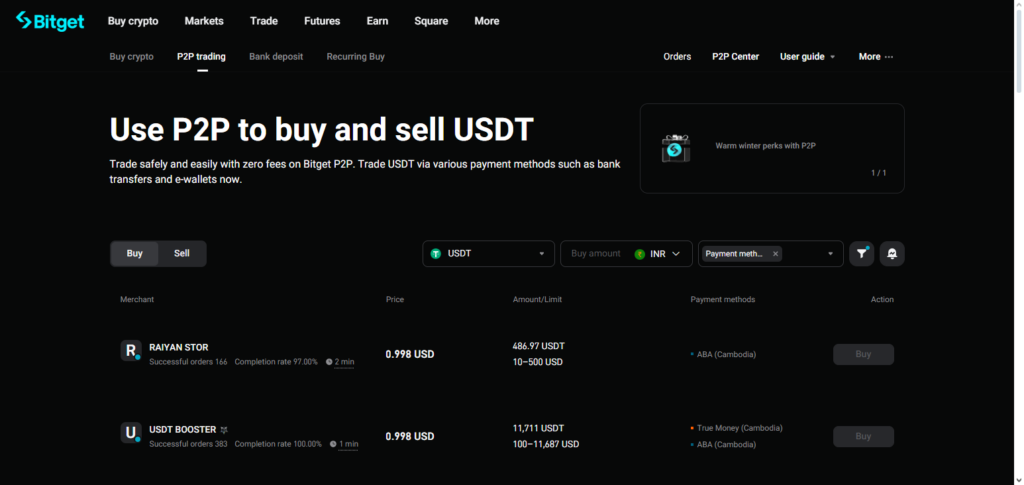Click the 11,711 USDT amount

(x=538, y=428)
